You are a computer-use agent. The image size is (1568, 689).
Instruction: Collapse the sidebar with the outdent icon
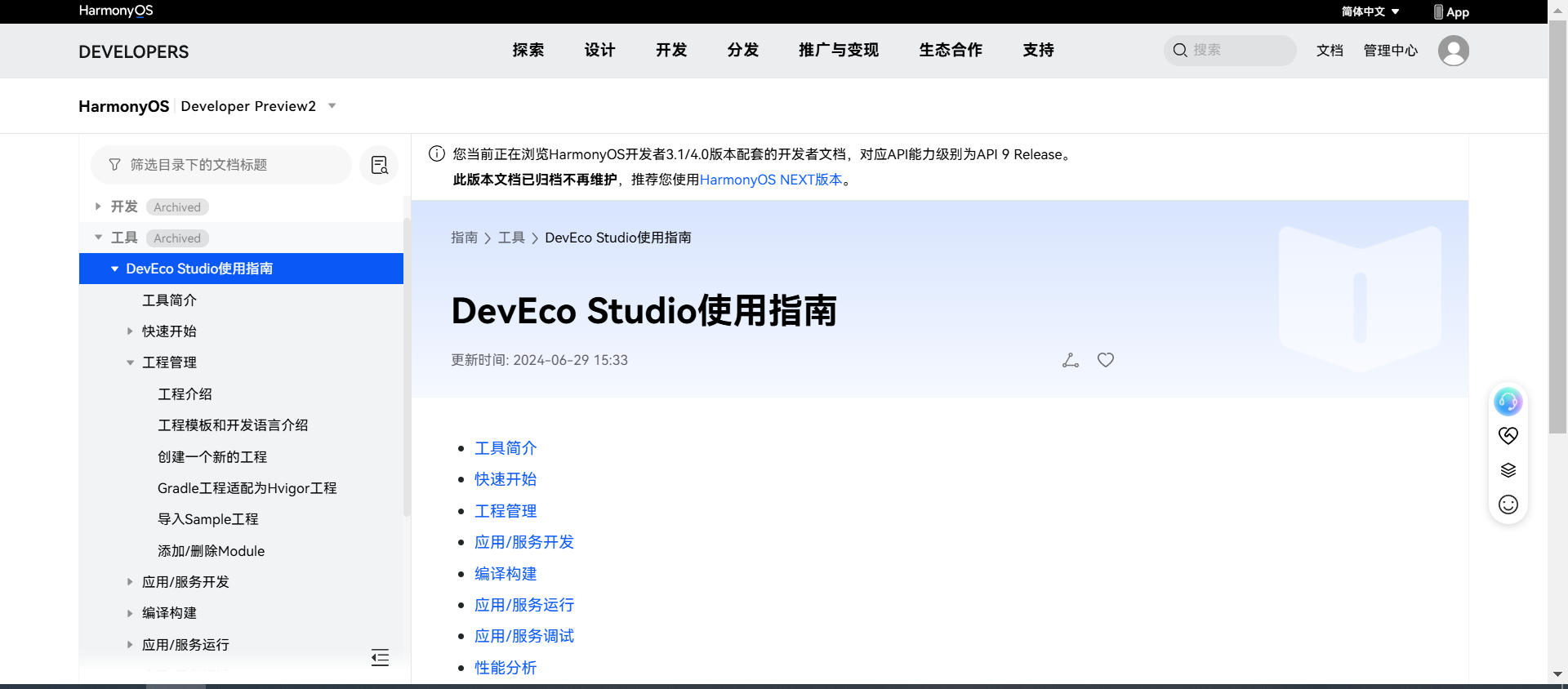[x=380, y=658]
